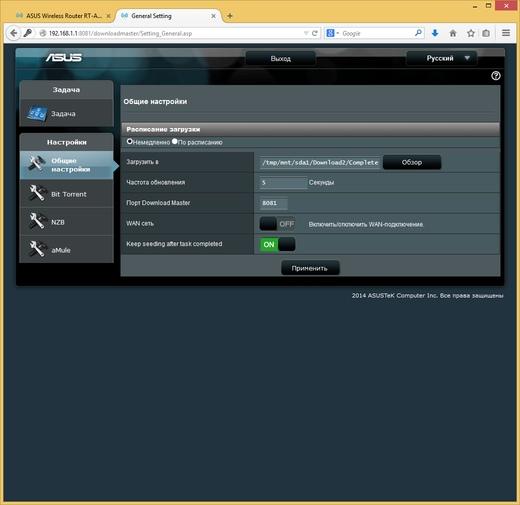520x505 pixels.
Task: Click the Настройки sidebar header
Action: (67, 142)
